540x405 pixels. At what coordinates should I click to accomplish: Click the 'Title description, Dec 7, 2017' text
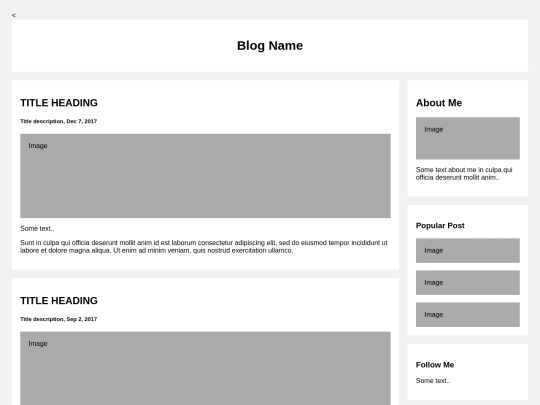(x=59, y=121)
